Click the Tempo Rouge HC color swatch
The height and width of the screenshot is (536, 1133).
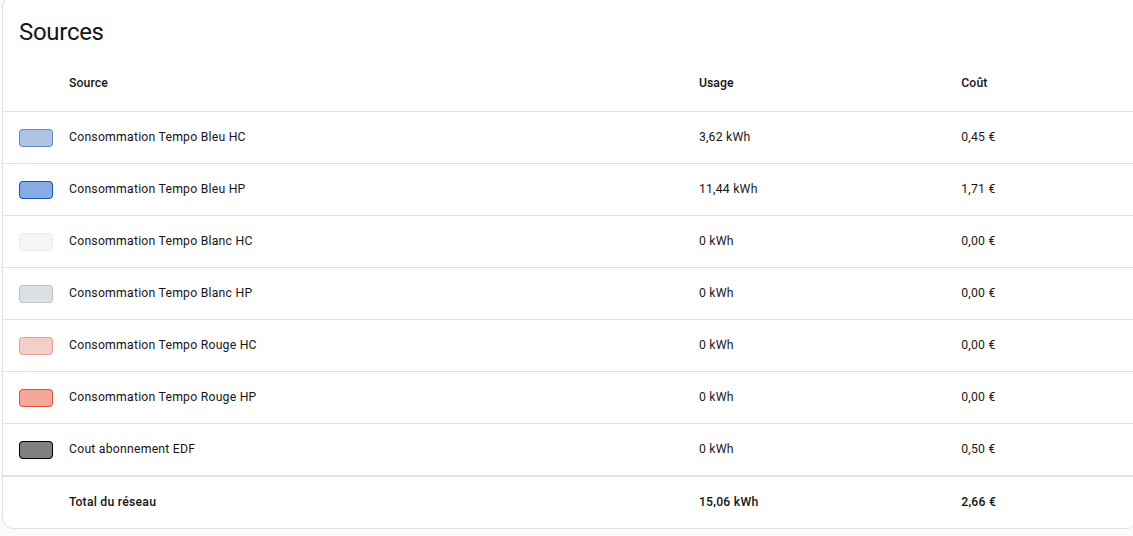[x=36, y=346]
